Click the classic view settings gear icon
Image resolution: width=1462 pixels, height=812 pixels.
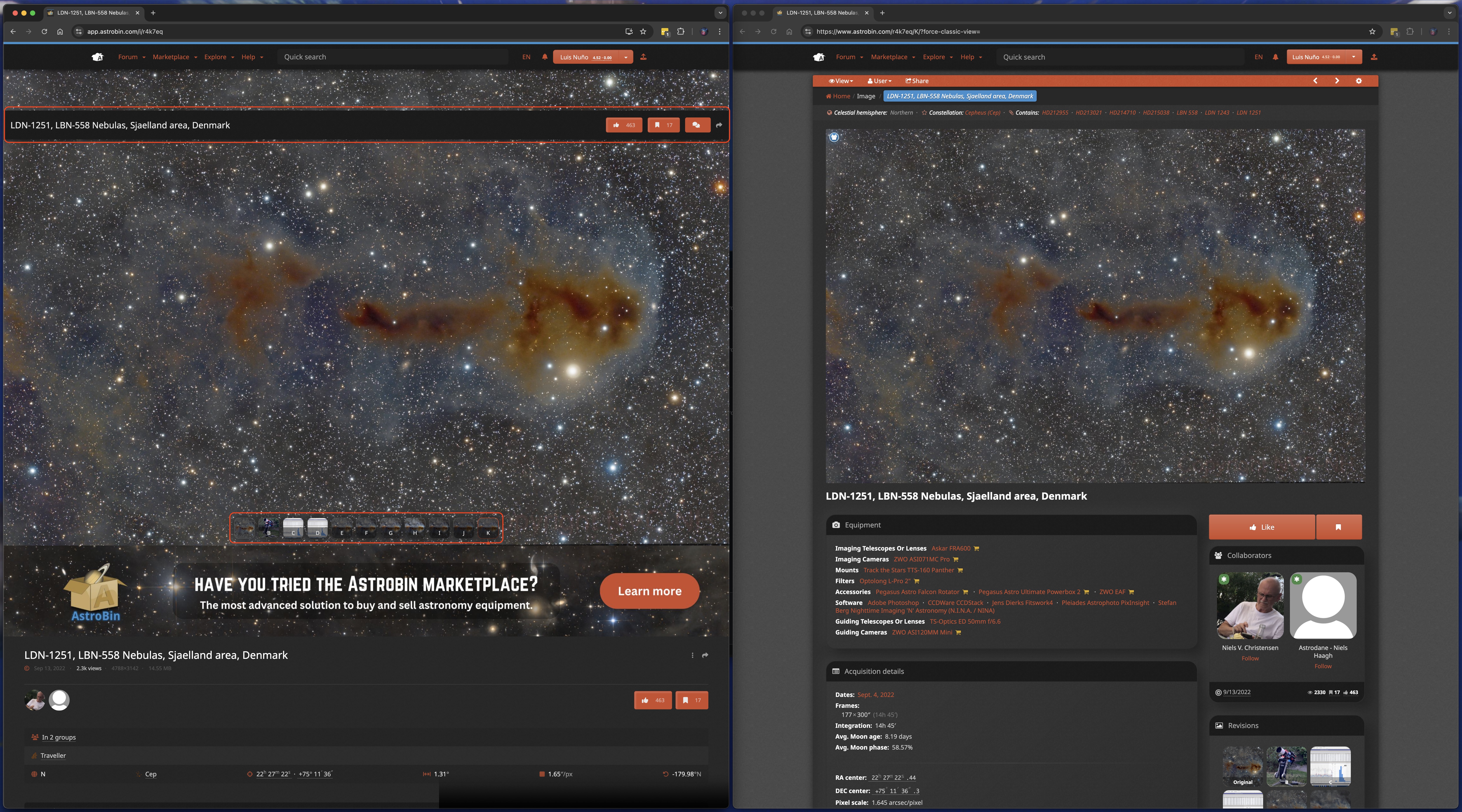coord(1359,81)
